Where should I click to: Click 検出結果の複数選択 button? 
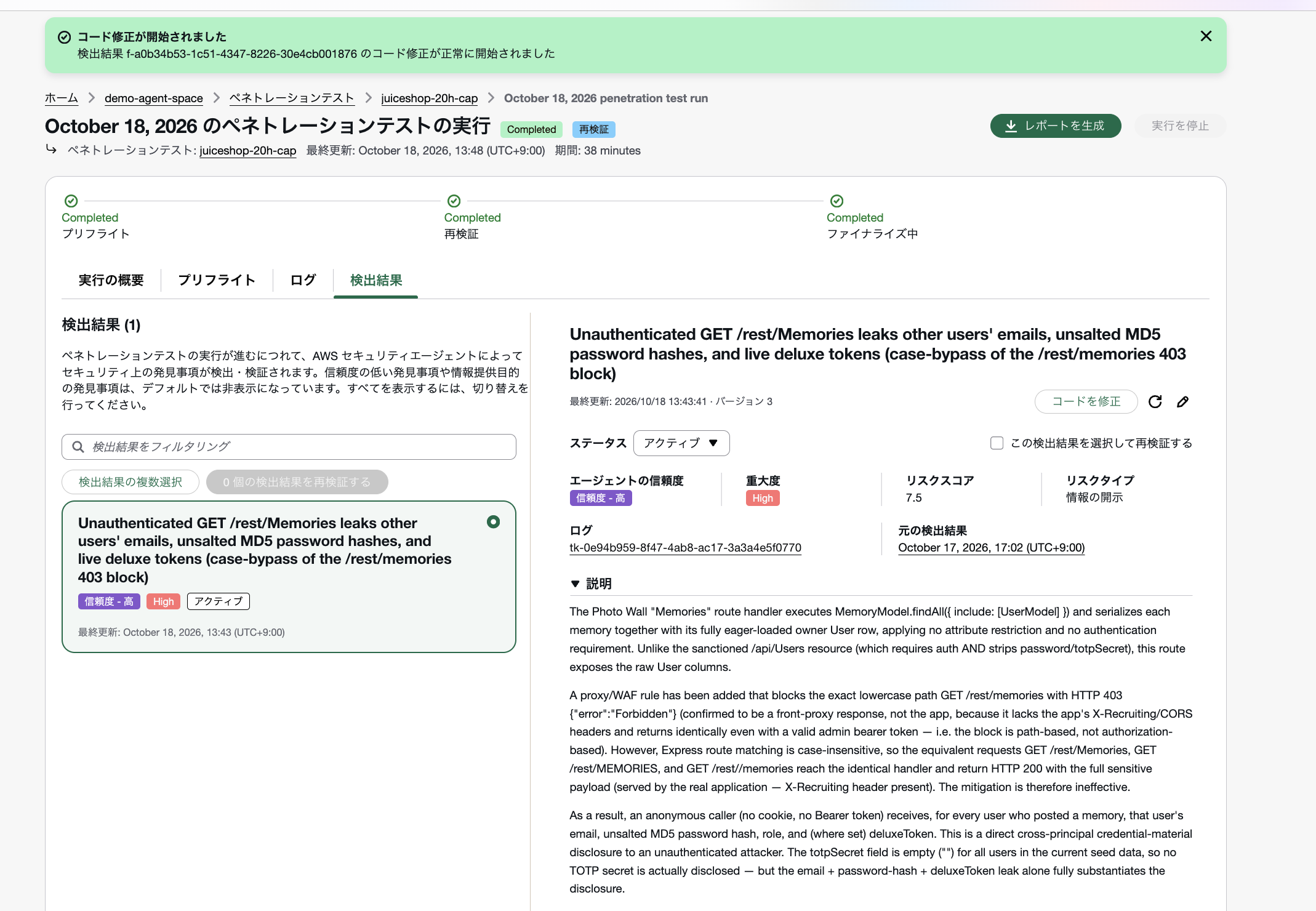(130, 482)
